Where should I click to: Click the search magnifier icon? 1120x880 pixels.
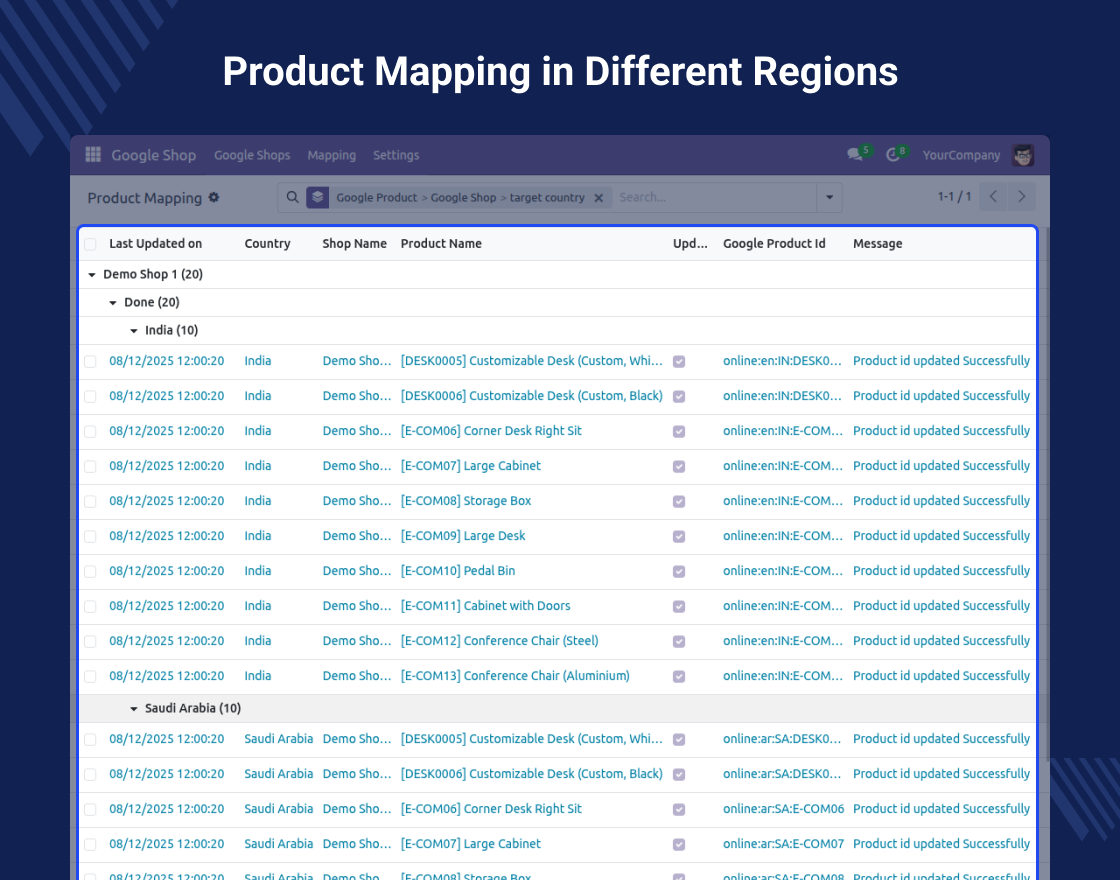tap(292, 197)
